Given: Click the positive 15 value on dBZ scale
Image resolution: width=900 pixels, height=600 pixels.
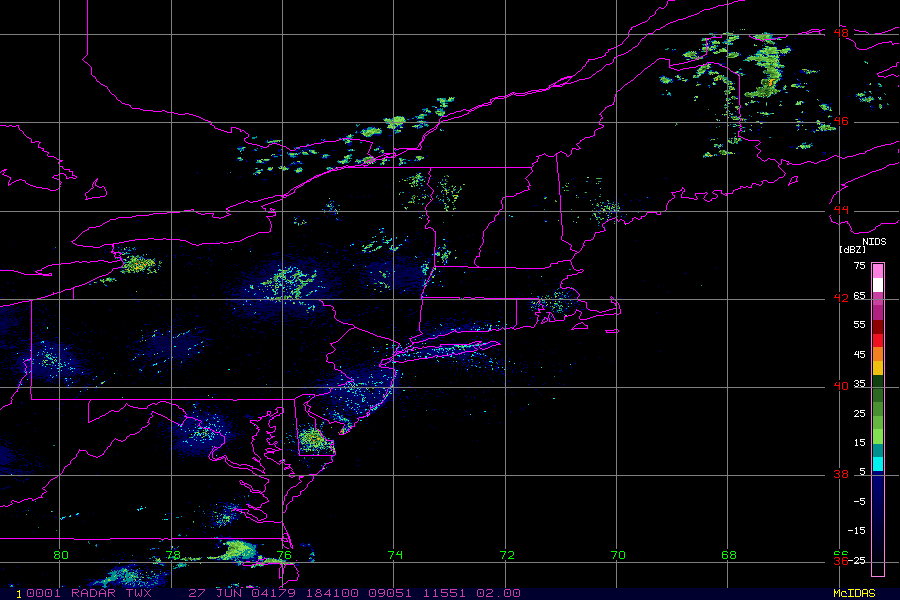Looking at the screenshot, I should (x=859, y=443).
